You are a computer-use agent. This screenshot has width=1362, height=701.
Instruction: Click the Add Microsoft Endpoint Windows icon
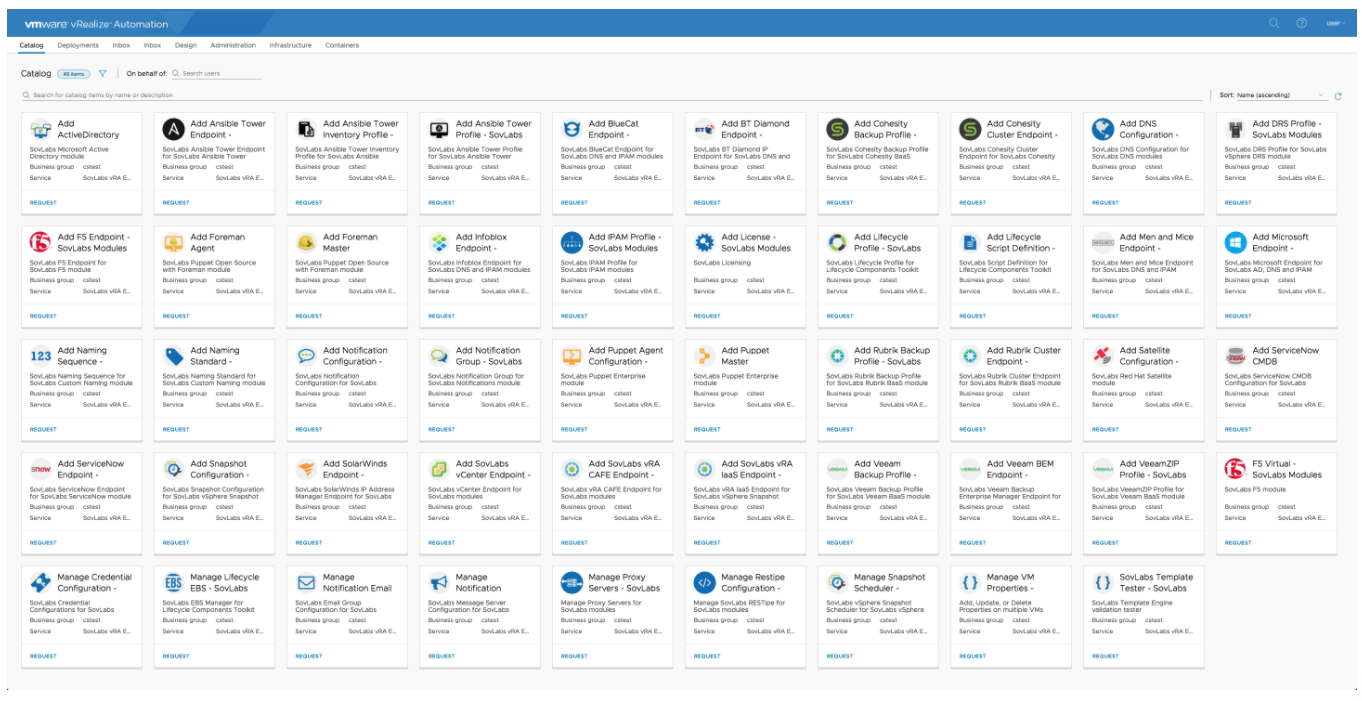click(x=1235, y=242)
